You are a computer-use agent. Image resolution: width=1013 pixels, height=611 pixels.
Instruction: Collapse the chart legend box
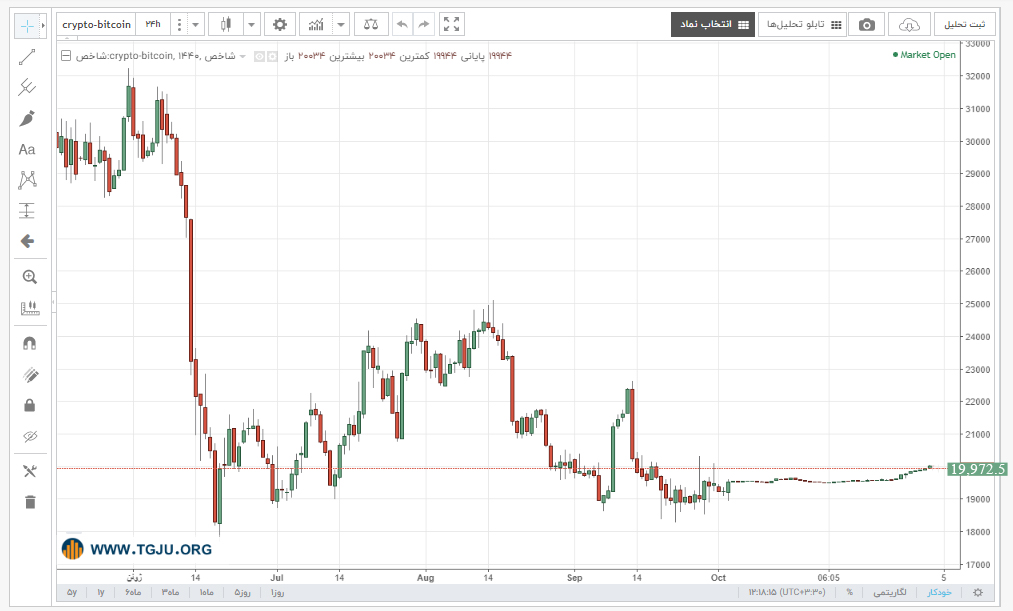[x=66, y=56]
